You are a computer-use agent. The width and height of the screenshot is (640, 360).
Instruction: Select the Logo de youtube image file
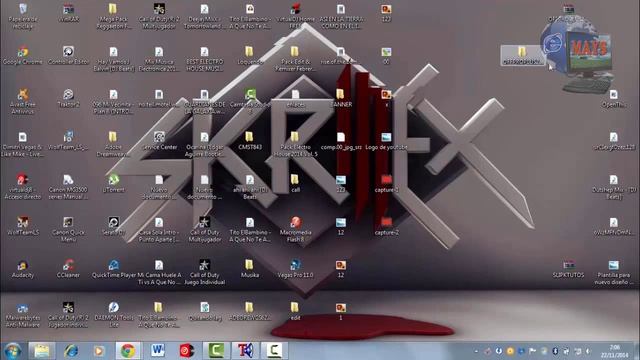click(x=386, y=141)
